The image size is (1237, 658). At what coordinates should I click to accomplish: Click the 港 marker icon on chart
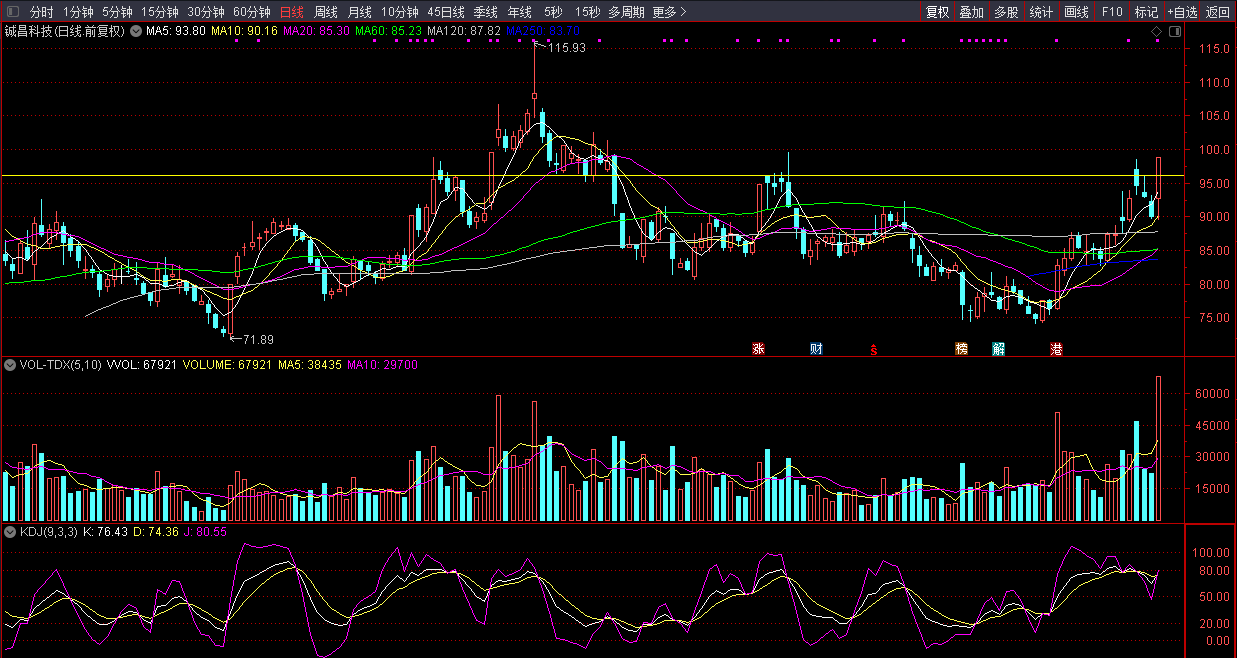[1056, 349]
